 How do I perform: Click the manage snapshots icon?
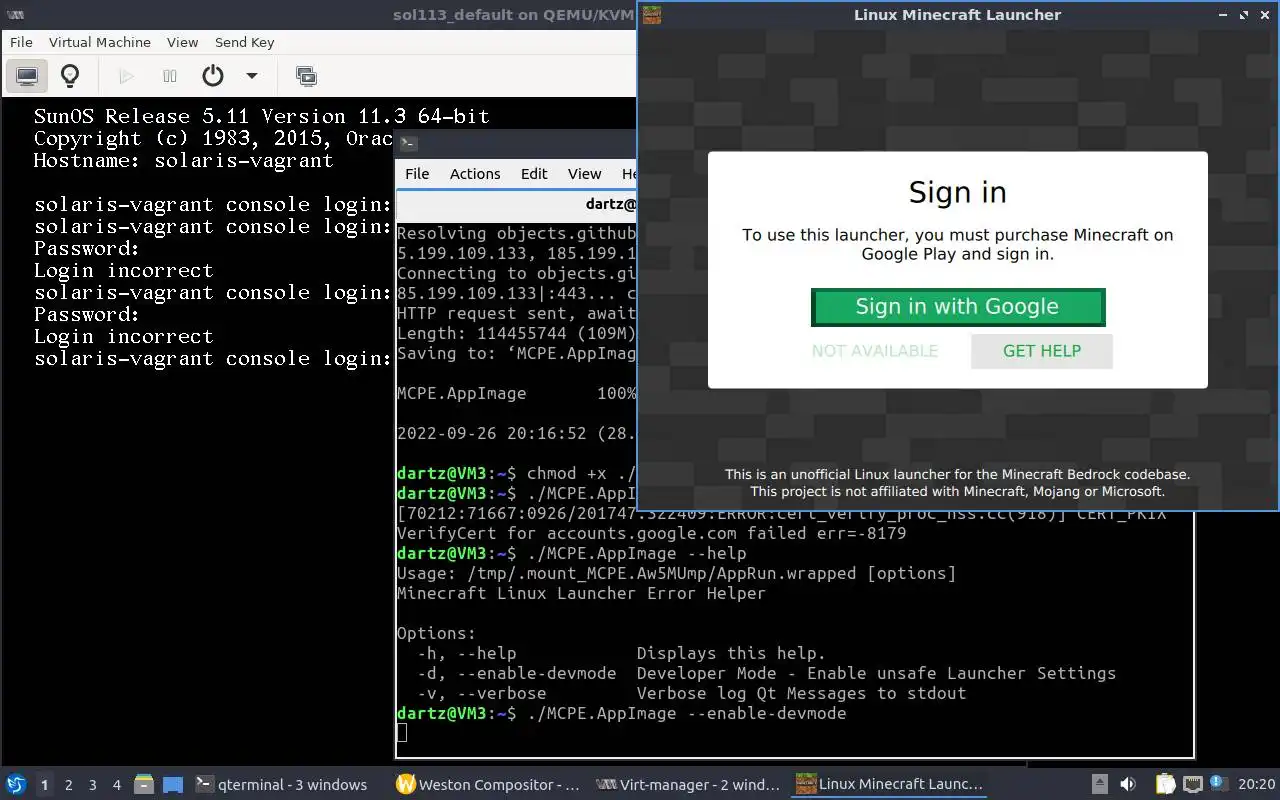(306, 76)
